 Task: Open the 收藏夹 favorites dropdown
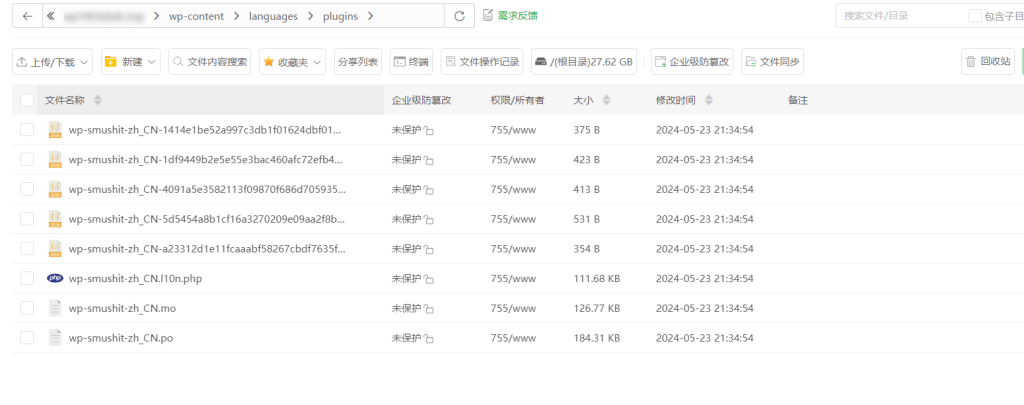tap(292, 62)
